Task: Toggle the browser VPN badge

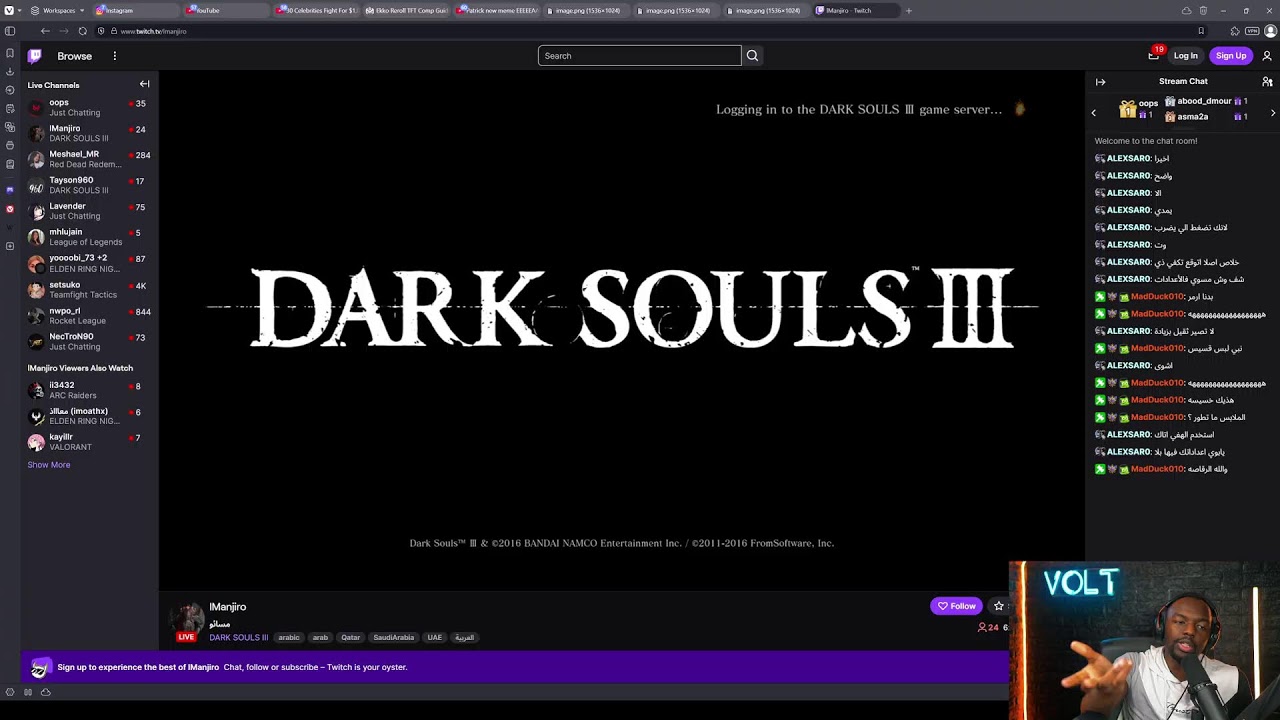Action: point(1252,31)
